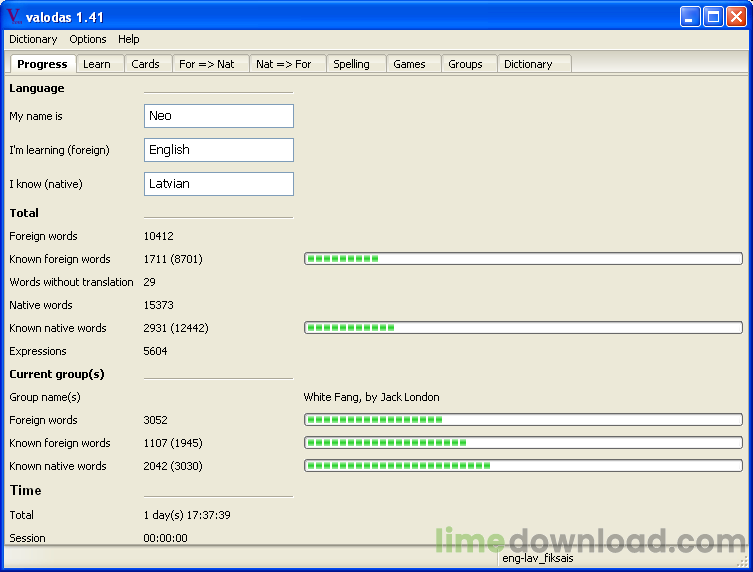Click the foreign language field containing English
This screenshot has height=572, width=753.
click(x=219, y=150)
